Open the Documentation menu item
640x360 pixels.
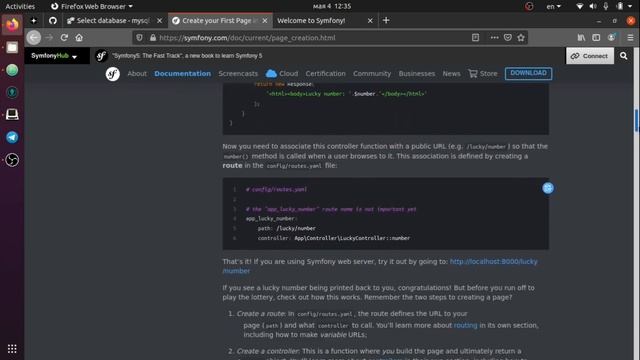tap(182, 73)
